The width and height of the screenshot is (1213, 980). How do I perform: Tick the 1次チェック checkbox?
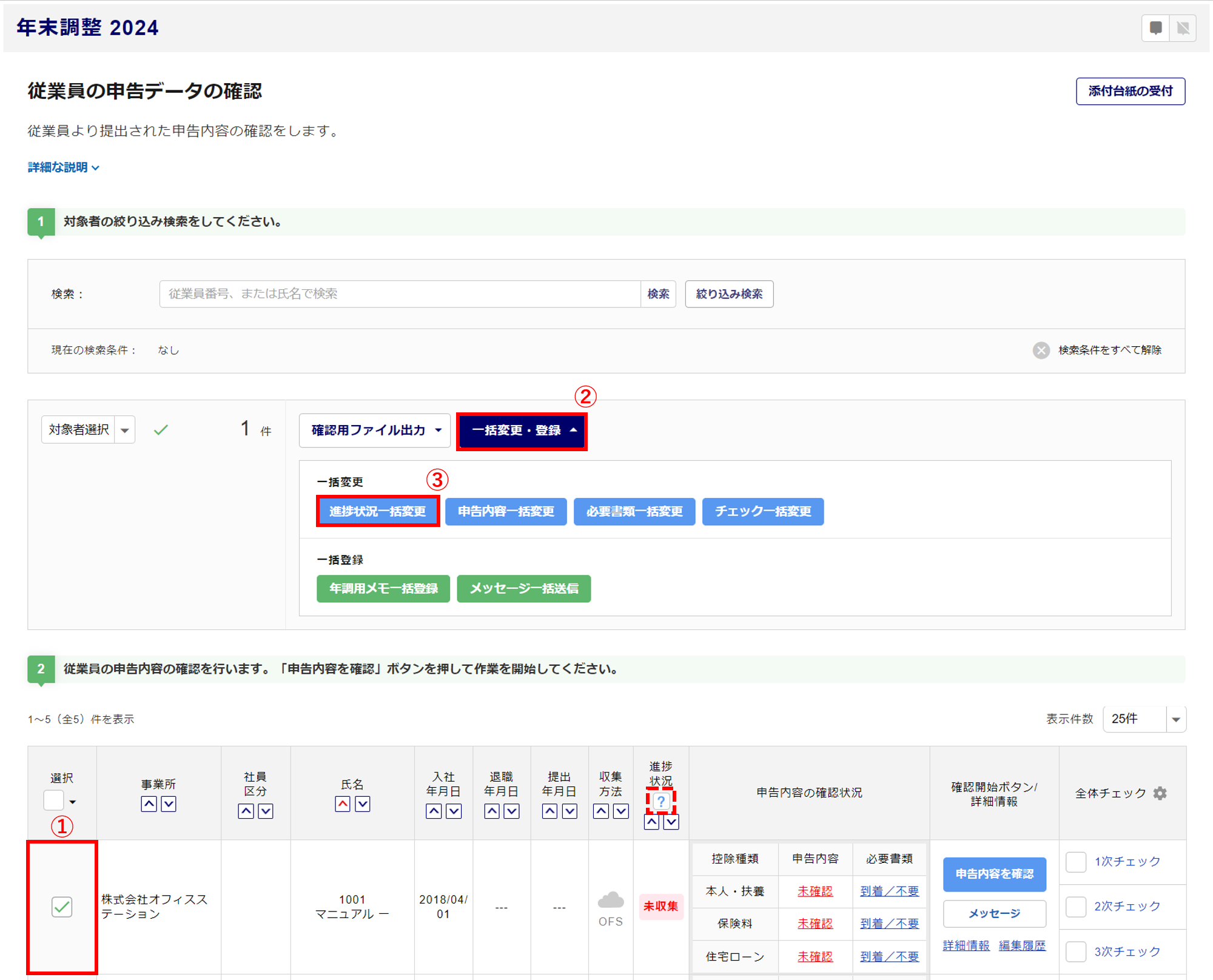(1076, 862)
